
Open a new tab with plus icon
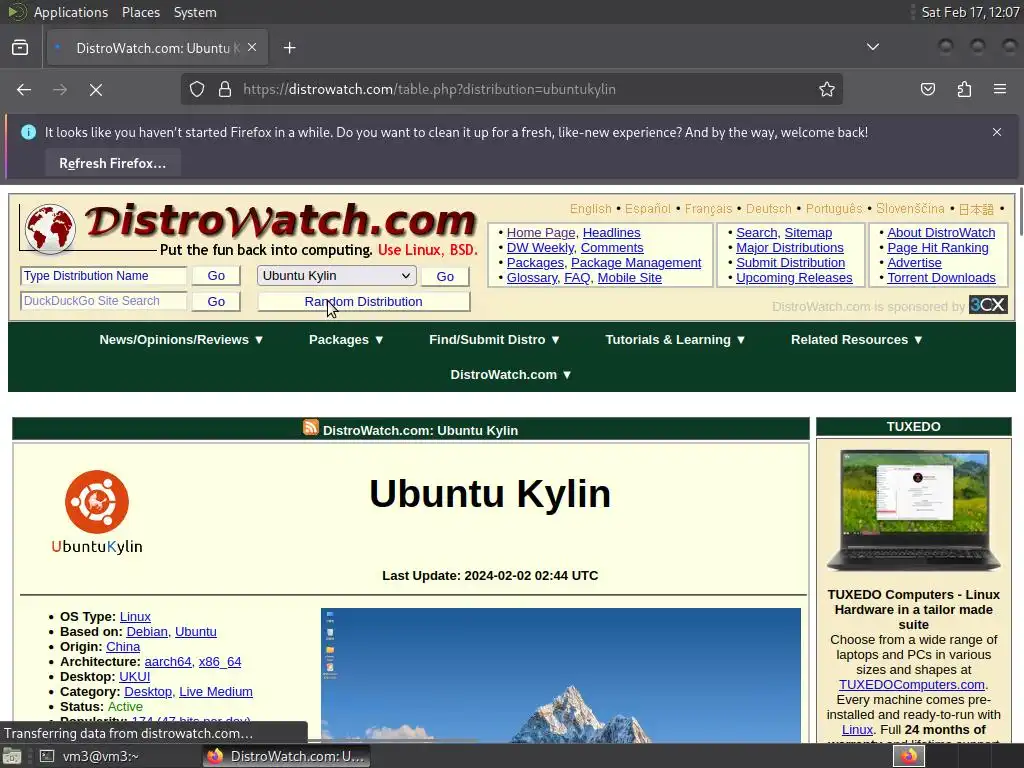[289, 48]
